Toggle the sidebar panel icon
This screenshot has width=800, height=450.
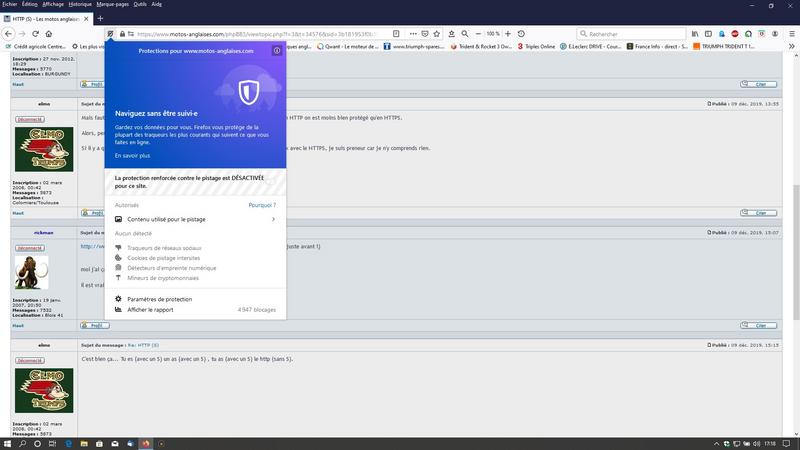(708, 34)
